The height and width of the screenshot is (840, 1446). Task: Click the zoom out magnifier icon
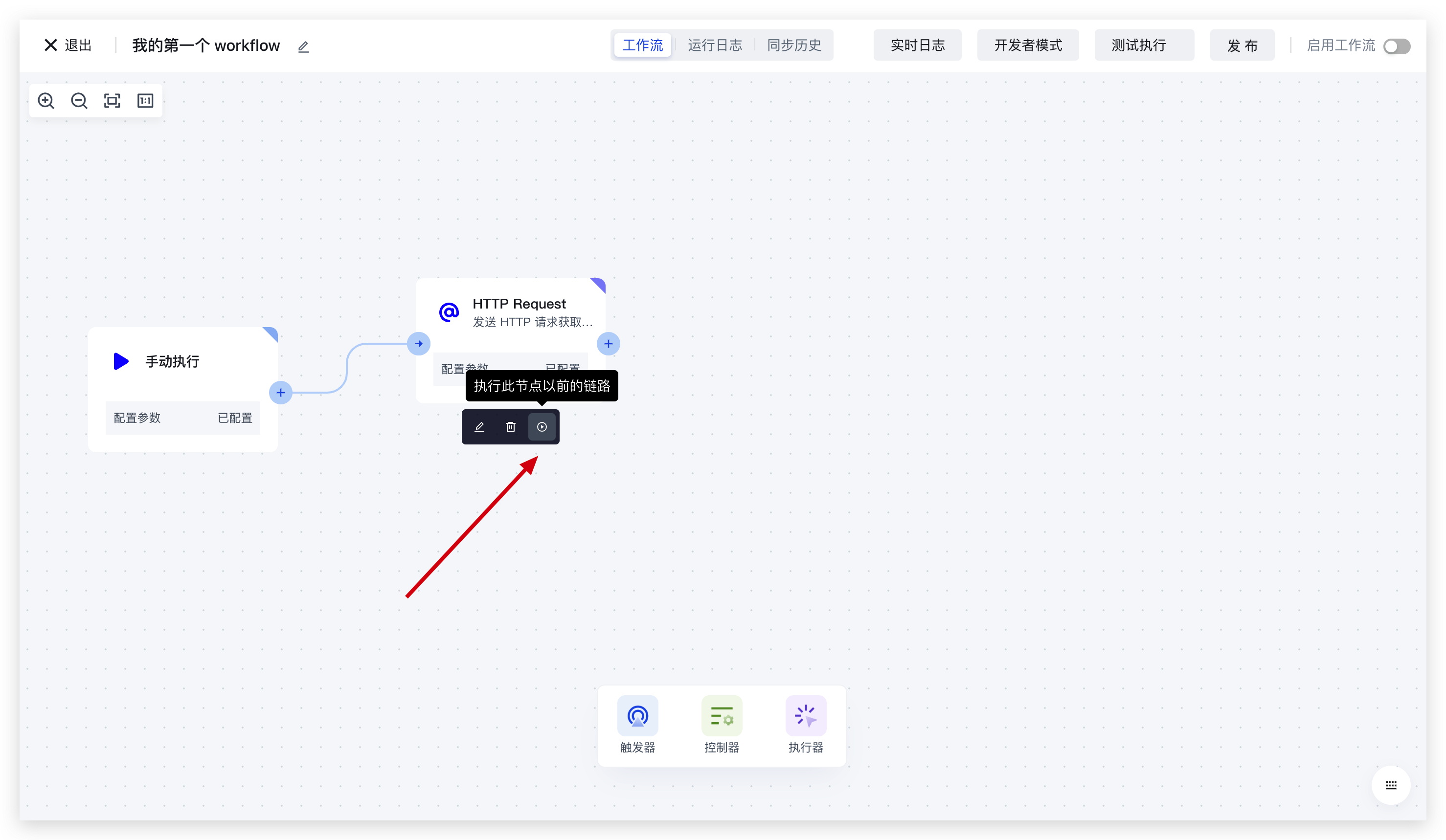[x=79, y=101]
